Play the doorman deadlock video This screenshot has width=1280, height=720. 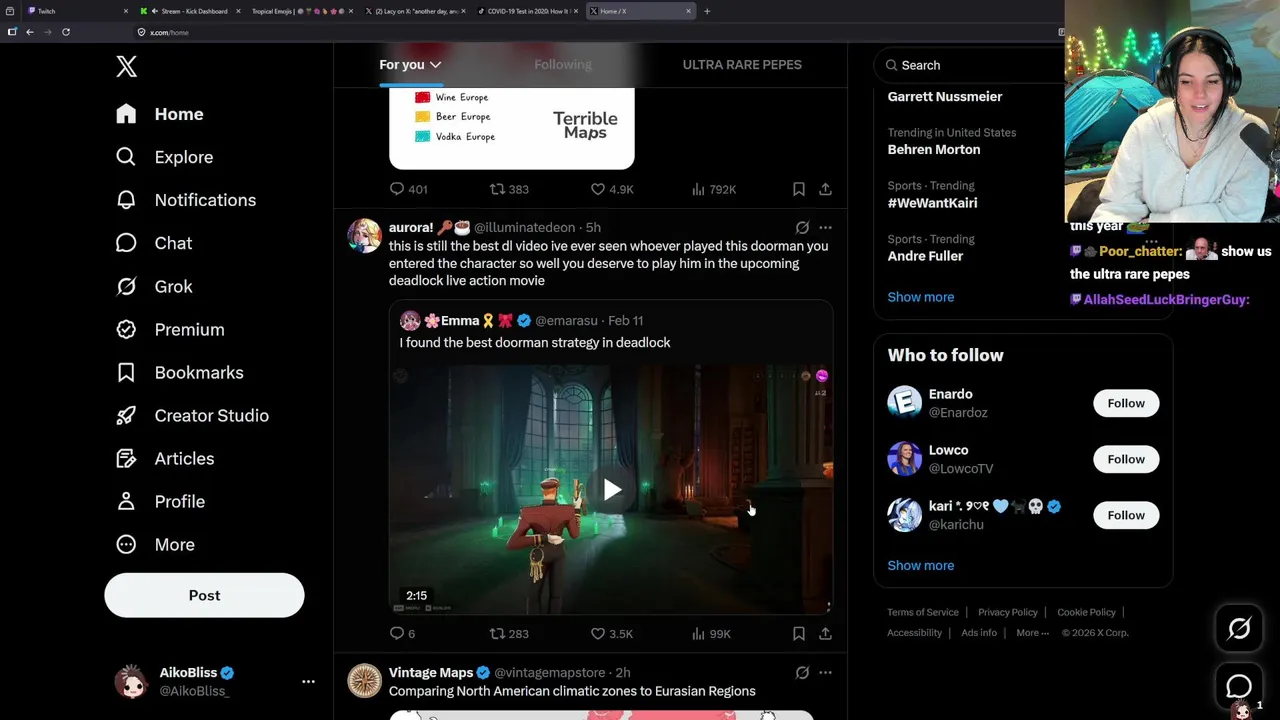click(x=612, y=490)
